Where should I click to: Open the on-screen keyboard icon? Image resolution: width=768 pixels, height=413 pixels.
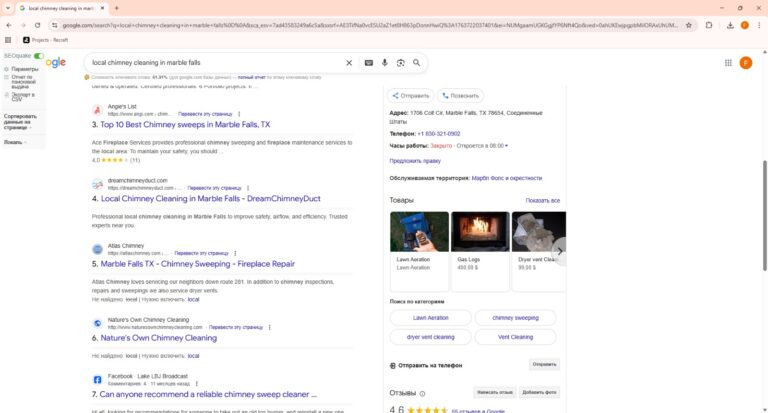[369, 63]
